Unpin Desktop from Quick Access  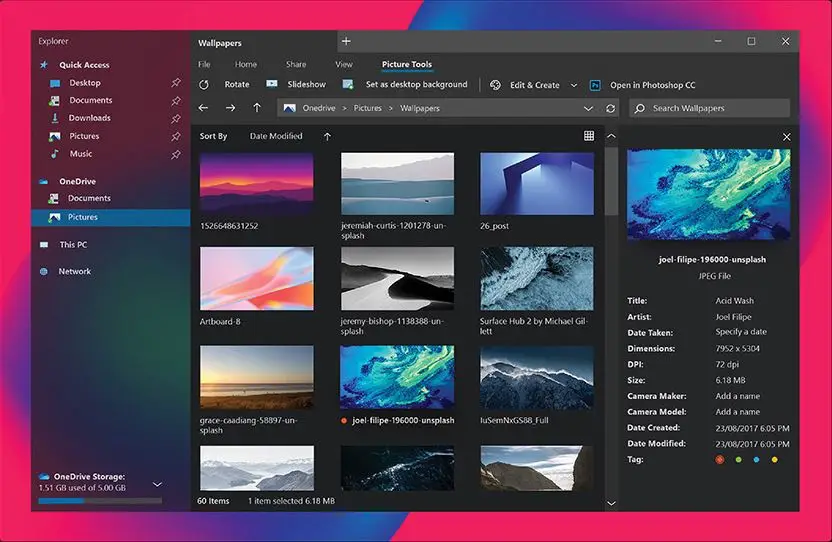[176, 83]
